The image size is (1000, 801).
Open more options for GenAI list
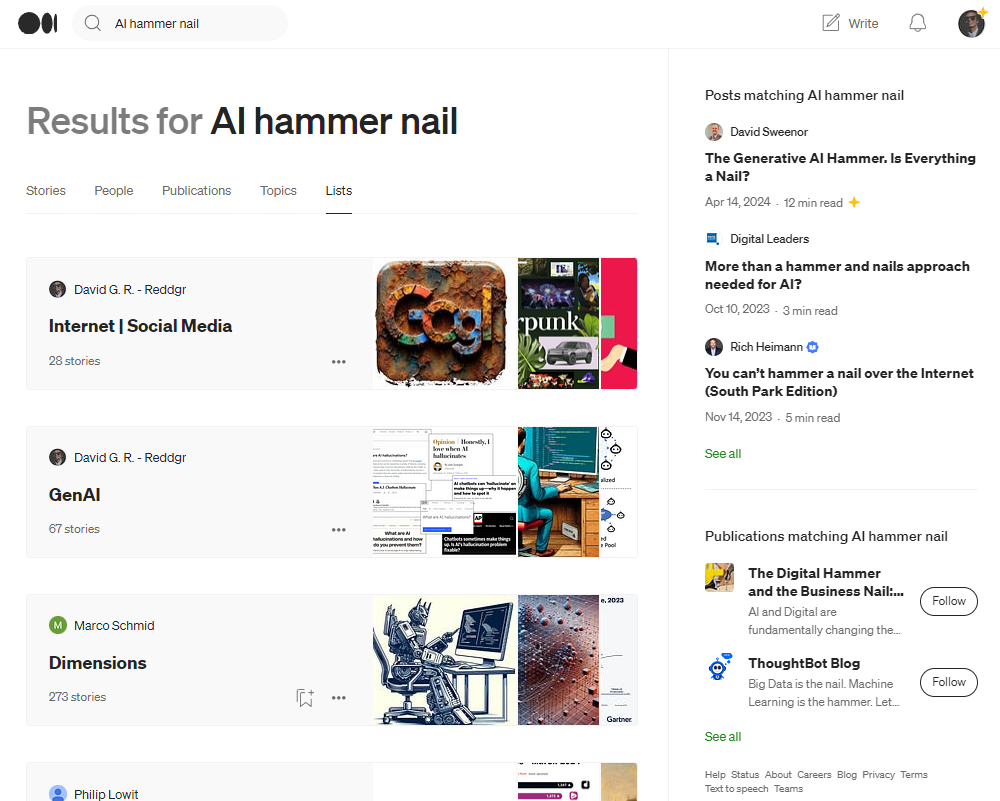coord(339,529)
